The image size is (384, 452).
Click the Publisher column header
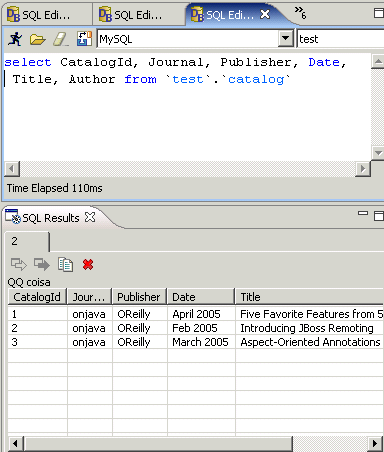click(x=139, y=297)
